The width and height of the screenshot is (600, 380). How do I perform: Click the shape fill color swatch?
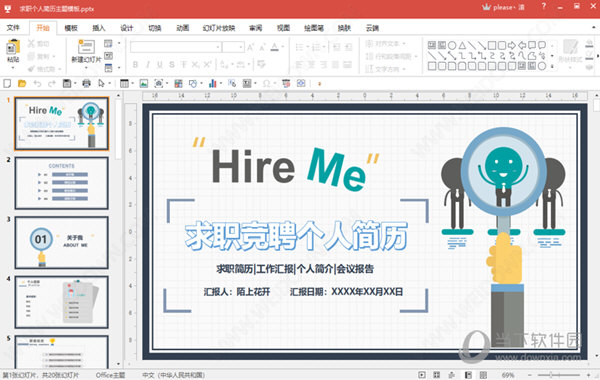pos(589,44)
